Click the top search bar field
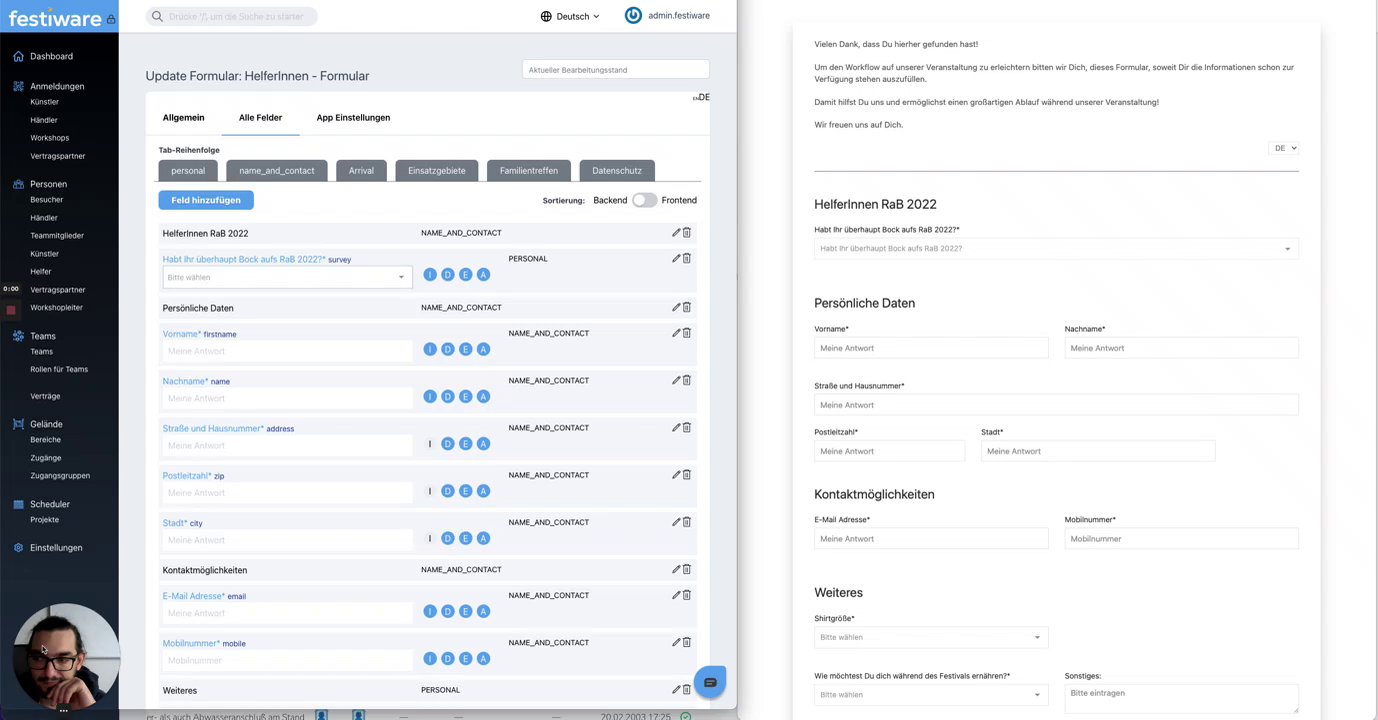Screen dimensions: 1378x720 232,16
